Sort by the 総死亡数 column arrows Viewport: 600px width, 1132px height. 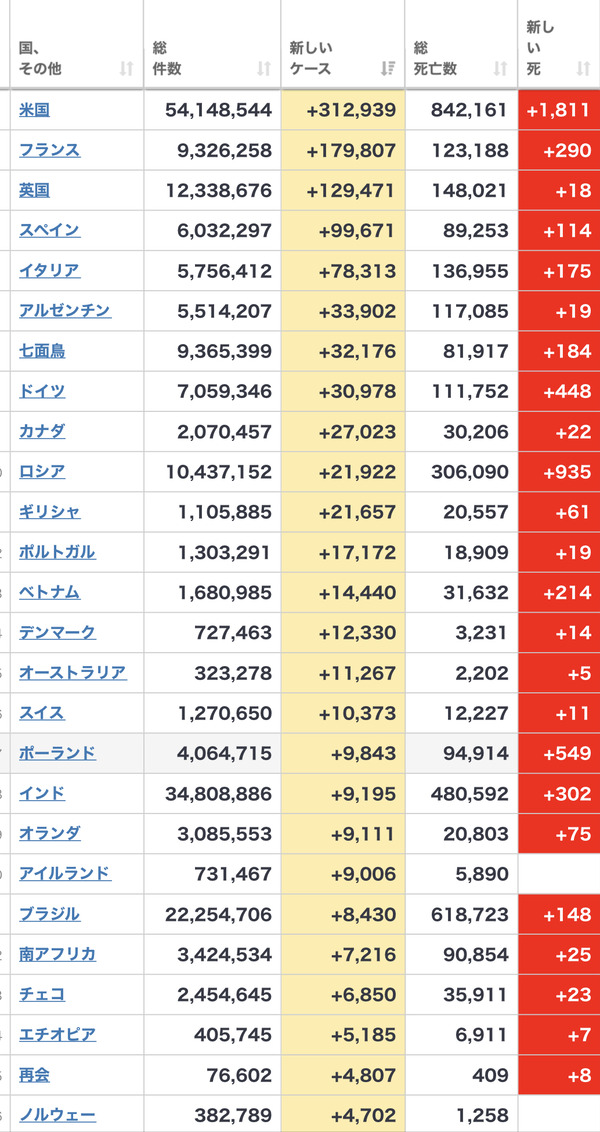500,69
